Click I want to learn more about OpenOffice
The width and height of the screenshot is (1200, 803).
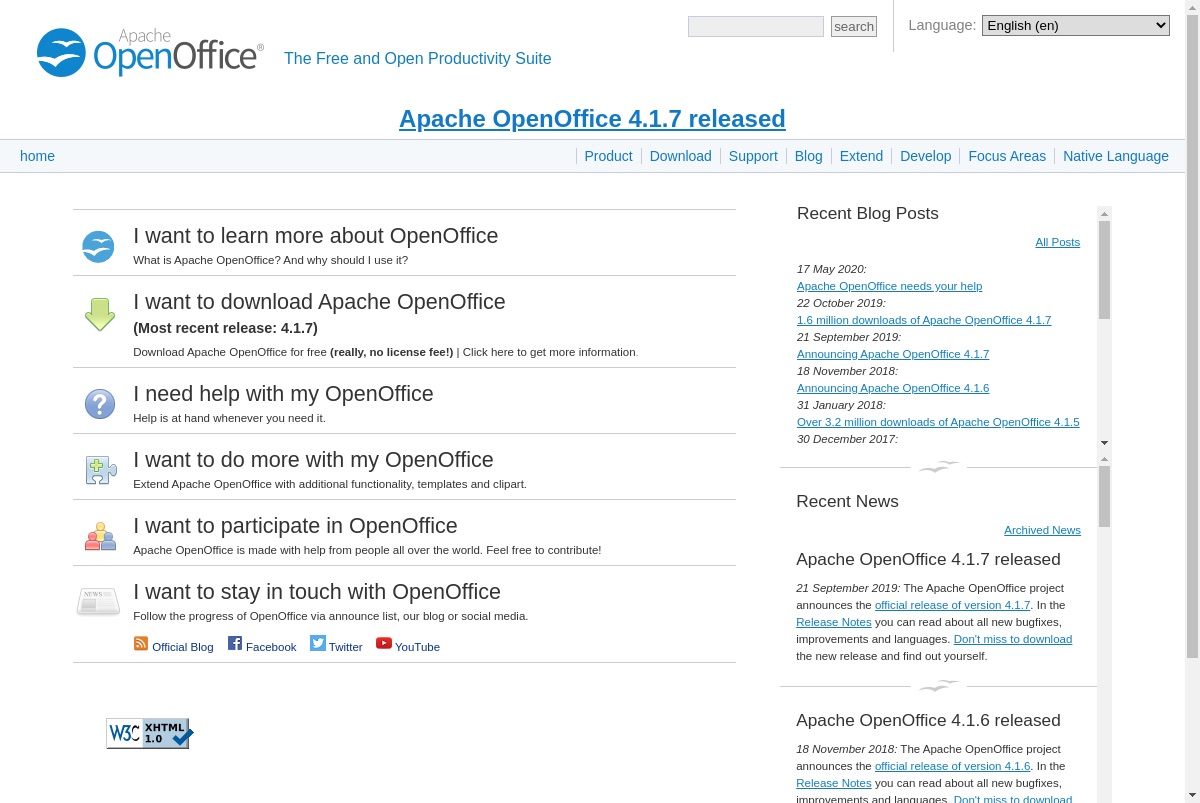click(x=315, y=236)
